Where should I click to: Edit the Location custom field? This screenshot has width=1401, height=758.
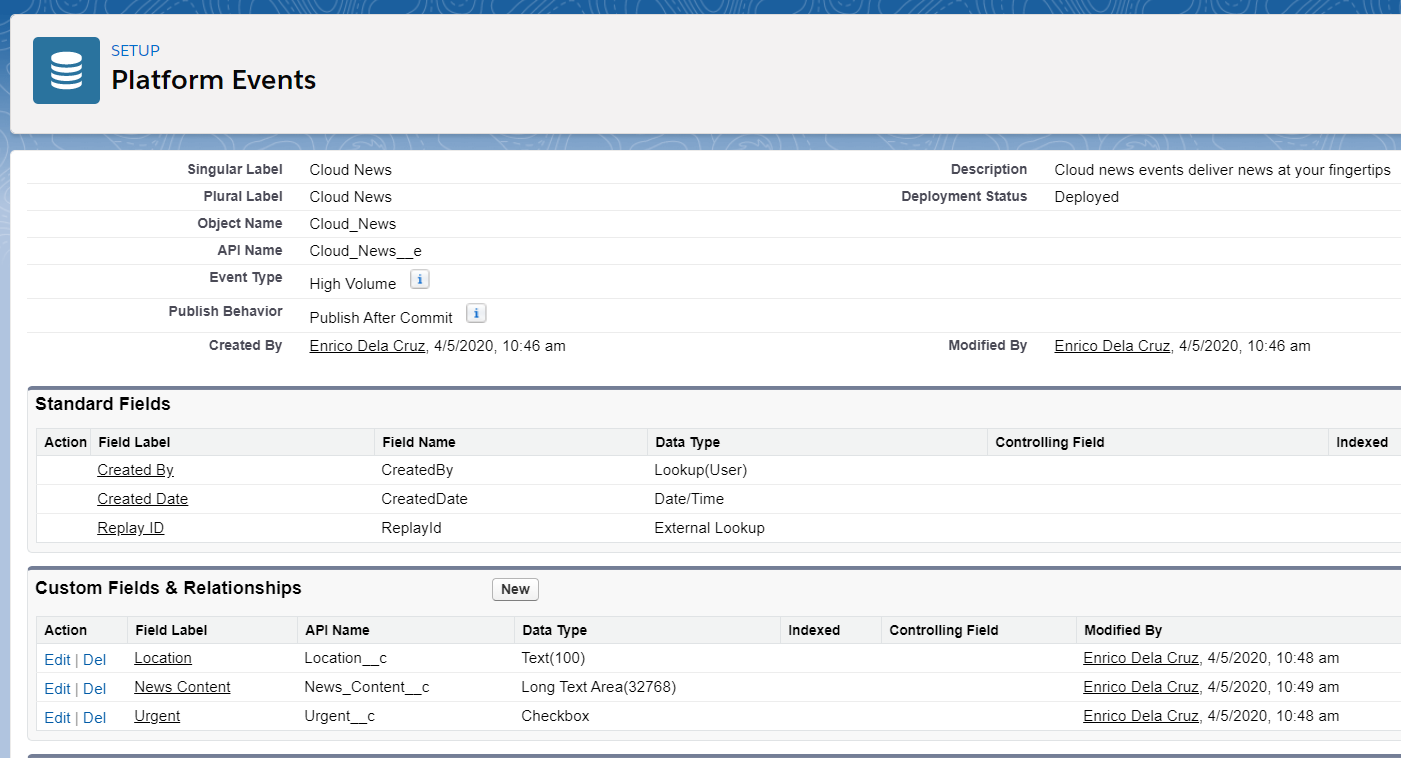click(x=57, y=660)
